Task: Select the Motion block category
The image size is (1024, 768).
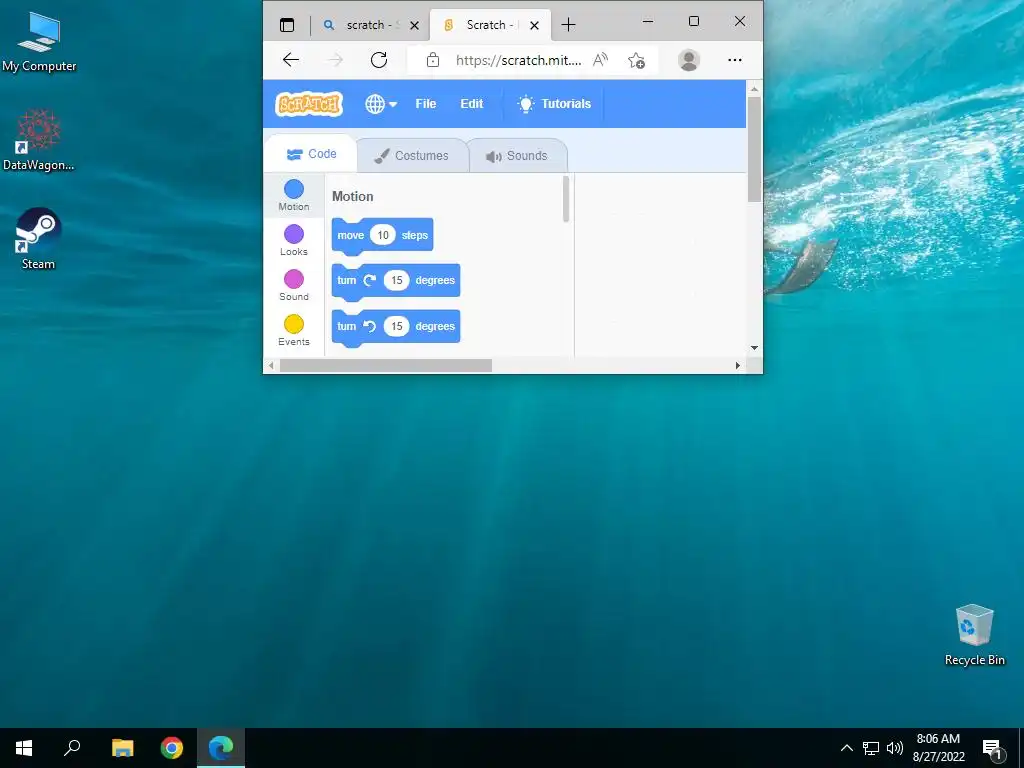Action: pos(294,195)
